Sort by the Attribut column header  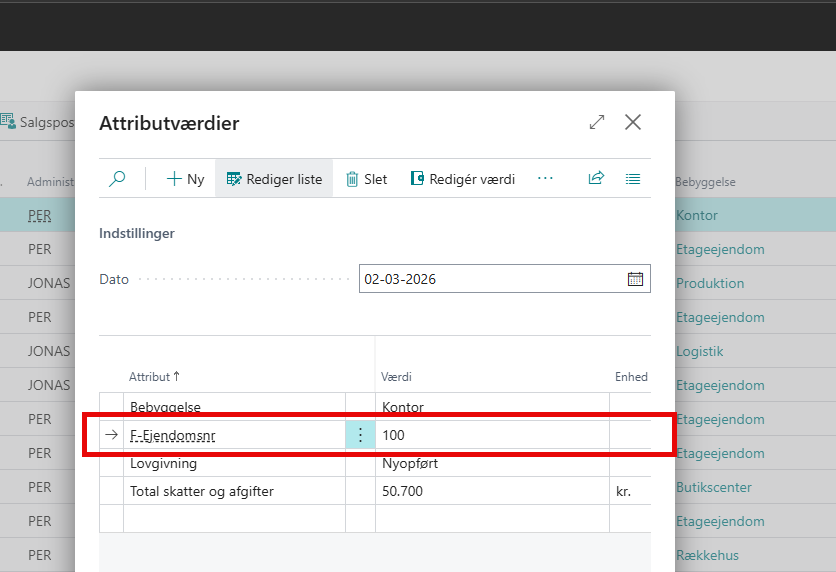coord(154,377)
